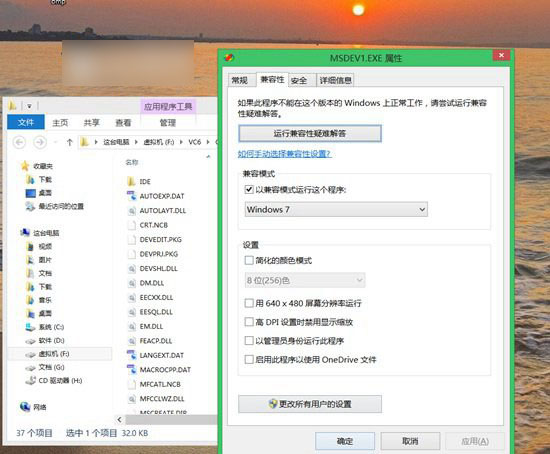Open the 8 位(256)色 color dropdown

click(304, 280)
